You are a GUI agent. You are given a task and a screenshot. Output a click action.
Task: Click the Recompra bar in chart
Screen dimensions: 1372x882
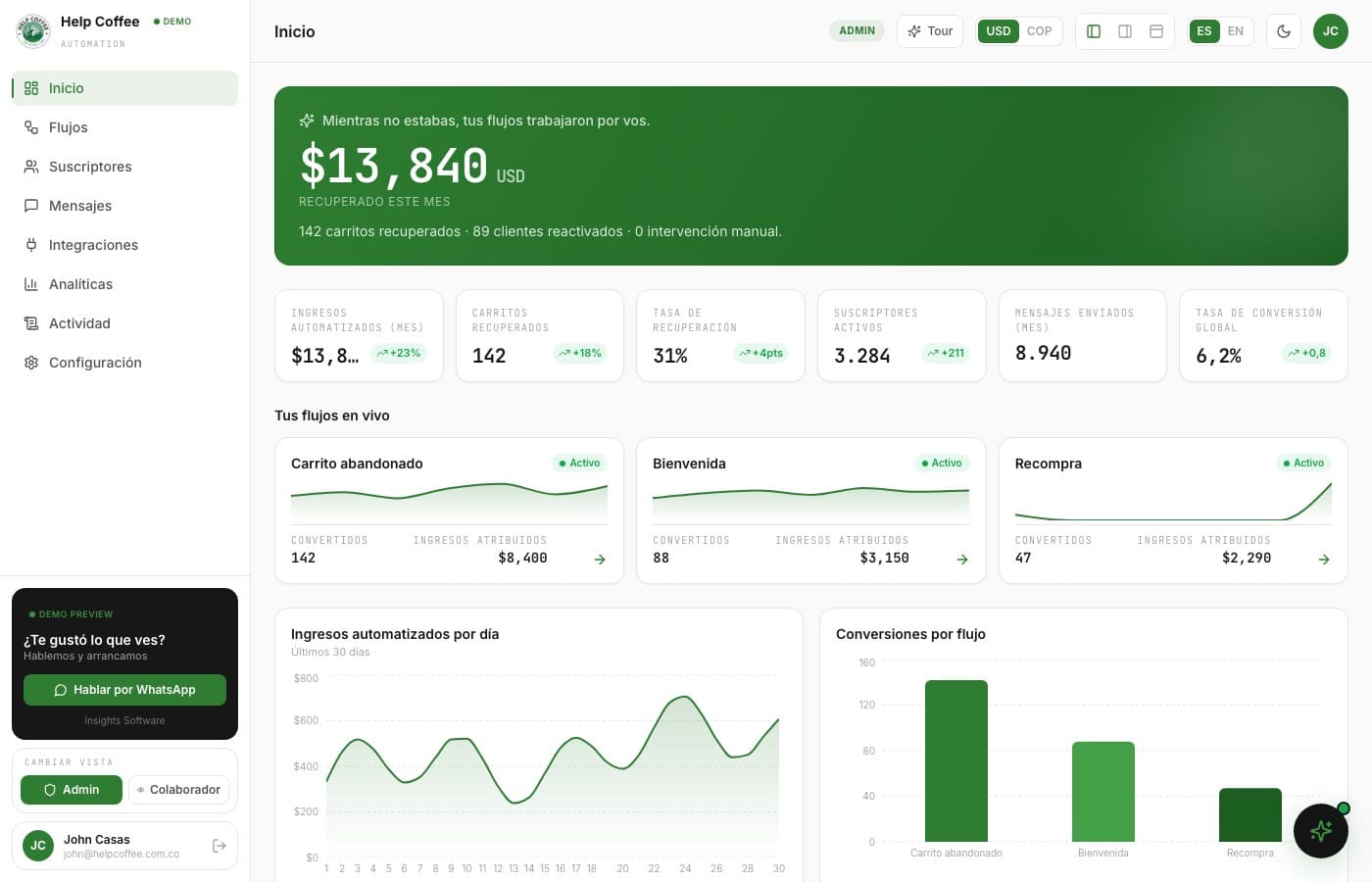pos(1250,814)
